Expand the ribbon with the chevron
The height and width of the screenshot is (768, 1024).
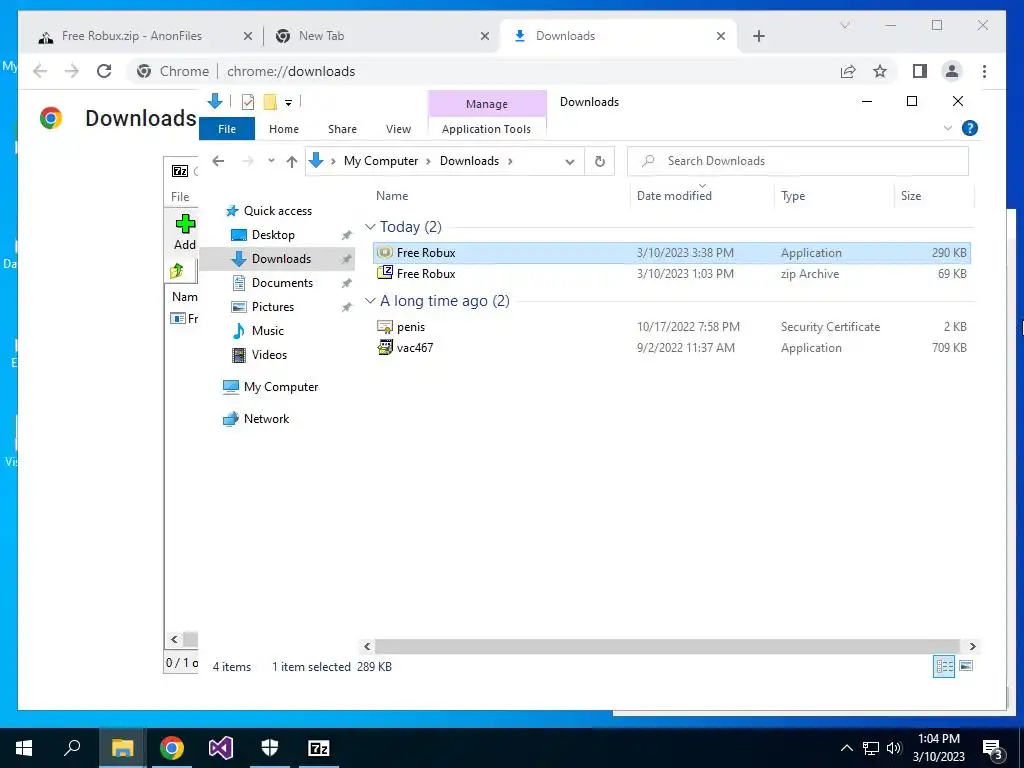coord(948,129)
